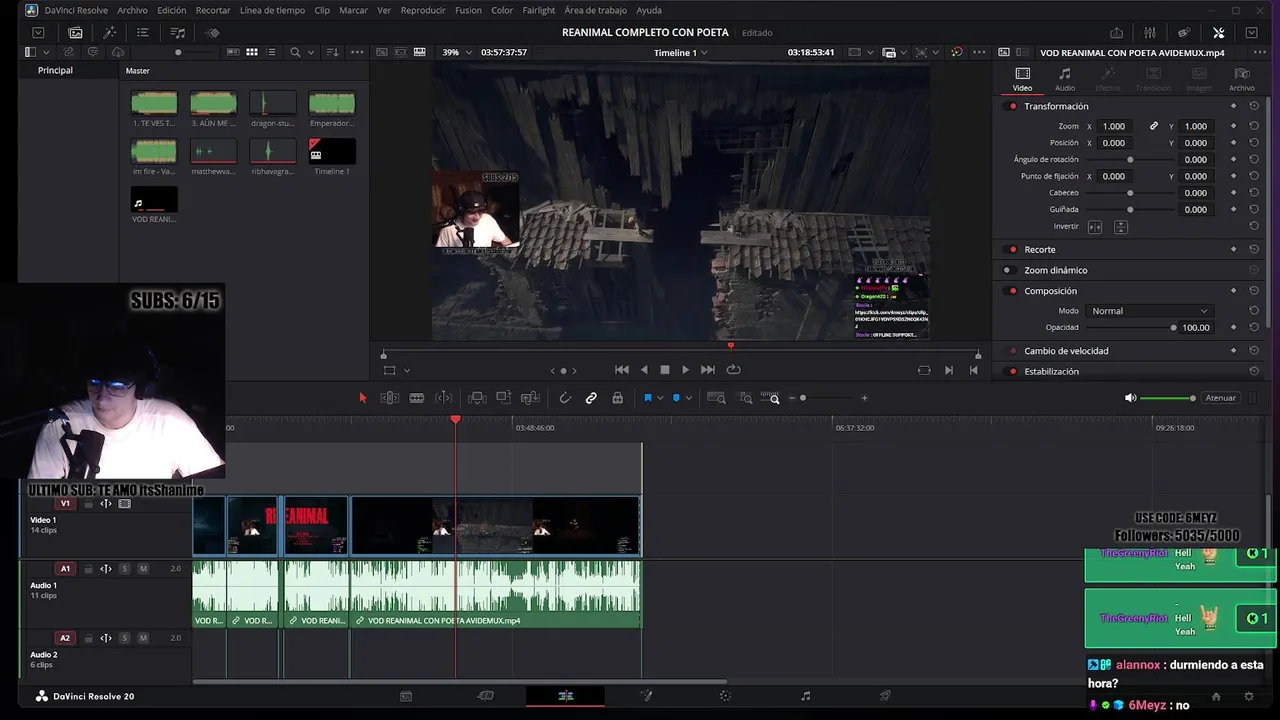Enable the Zoom dinámico toggle
Screen dimensions: 1280x720
1007,270
